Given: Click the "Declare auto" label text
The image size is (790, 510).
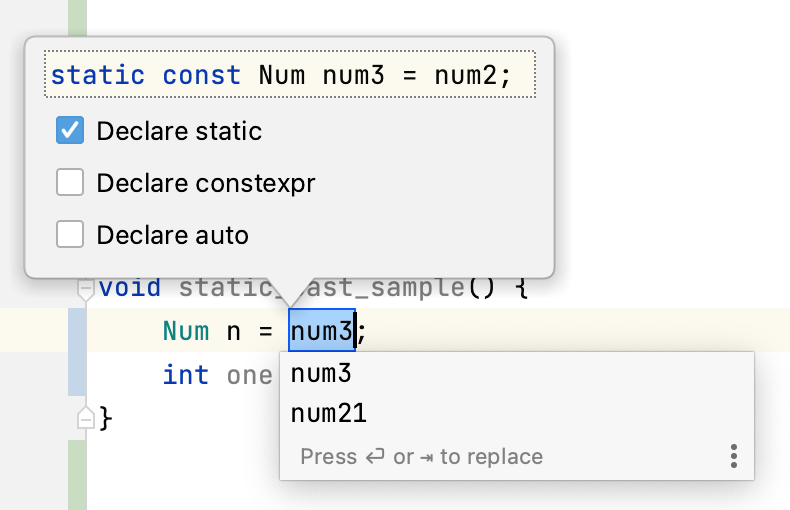Looking at the screenshot, I should pyautogui.click(x=172, y=235).
